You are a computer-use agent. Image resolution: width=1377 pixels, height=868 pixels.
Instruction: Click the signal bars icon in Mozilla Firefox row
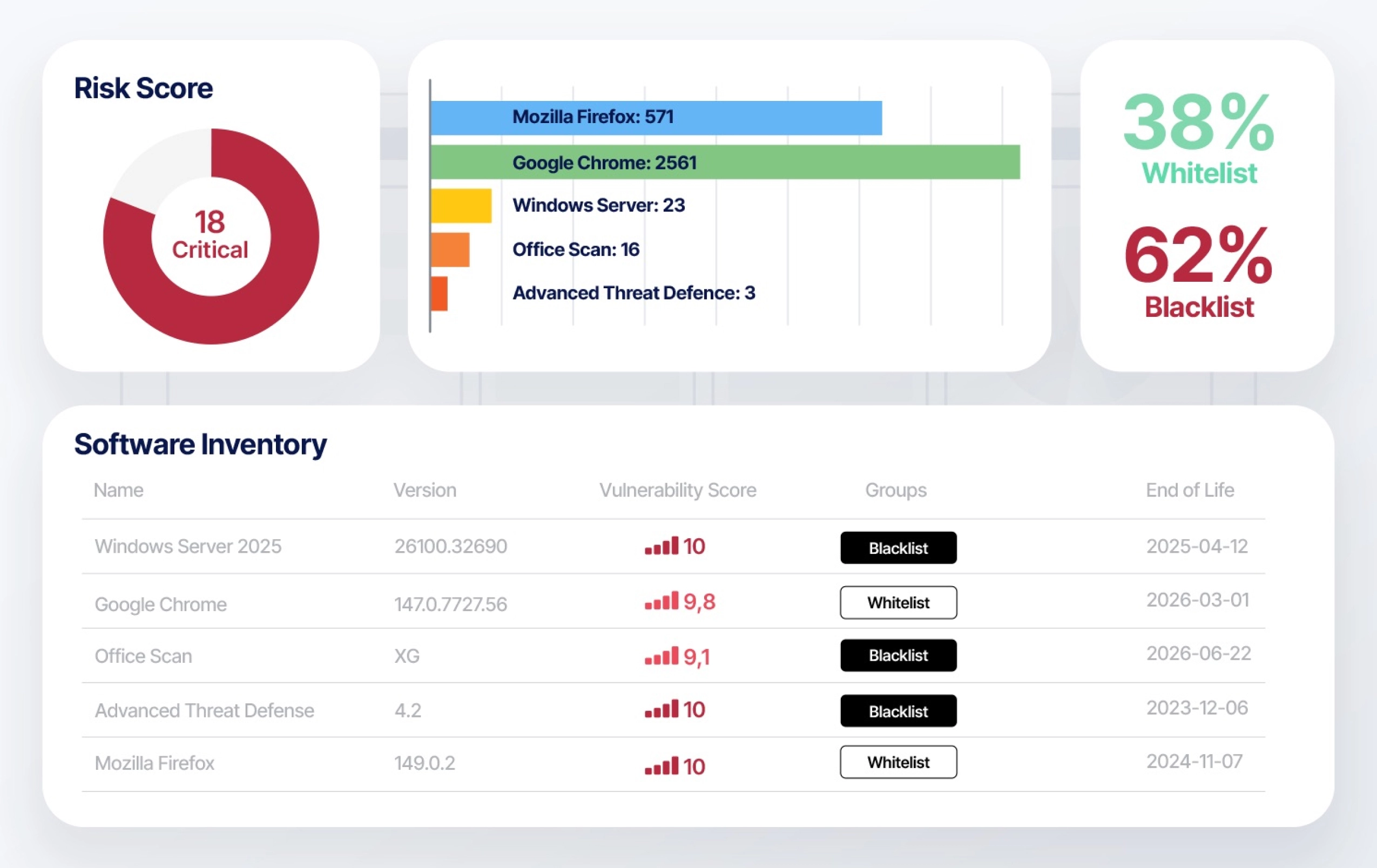(661, 765)
